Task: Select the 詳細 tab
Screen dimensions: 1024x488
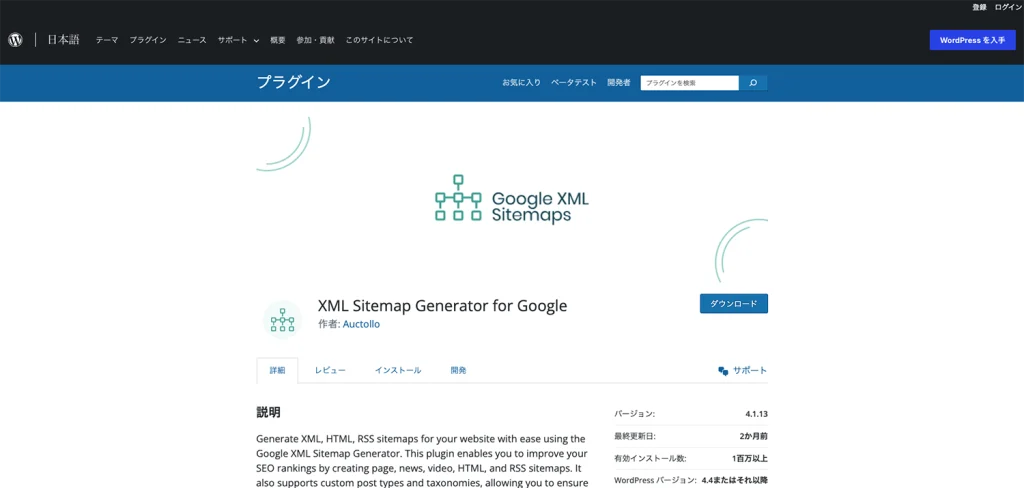Action: tap(278, 370)
